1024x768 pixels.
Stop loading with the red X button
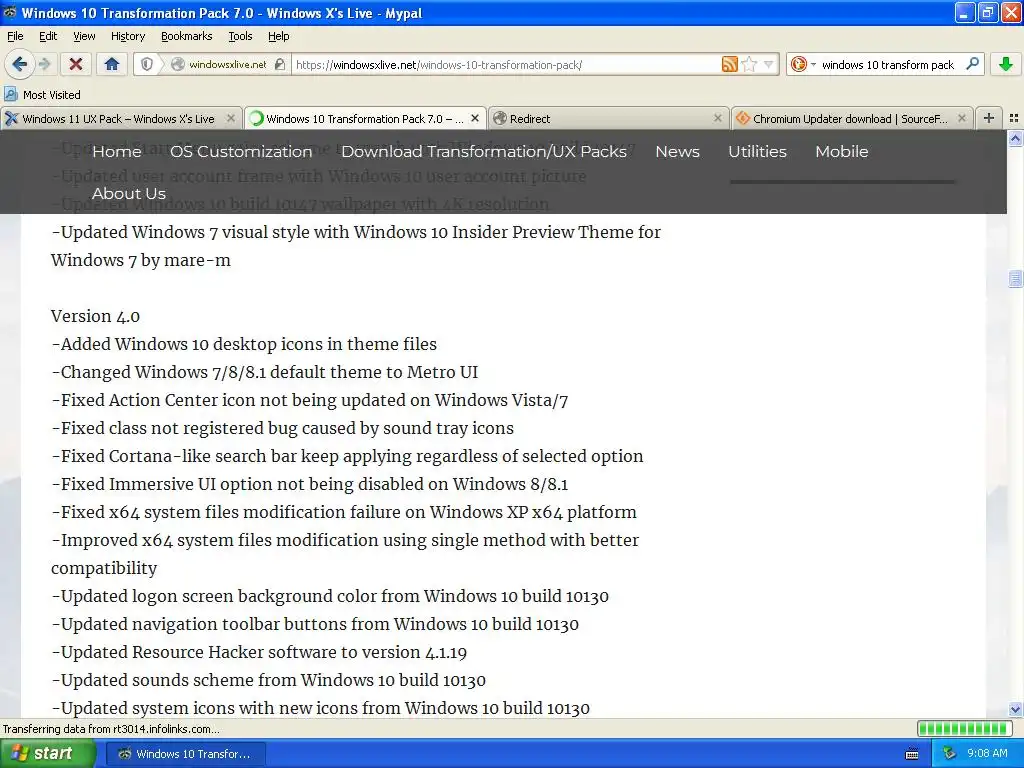[76, 64]
